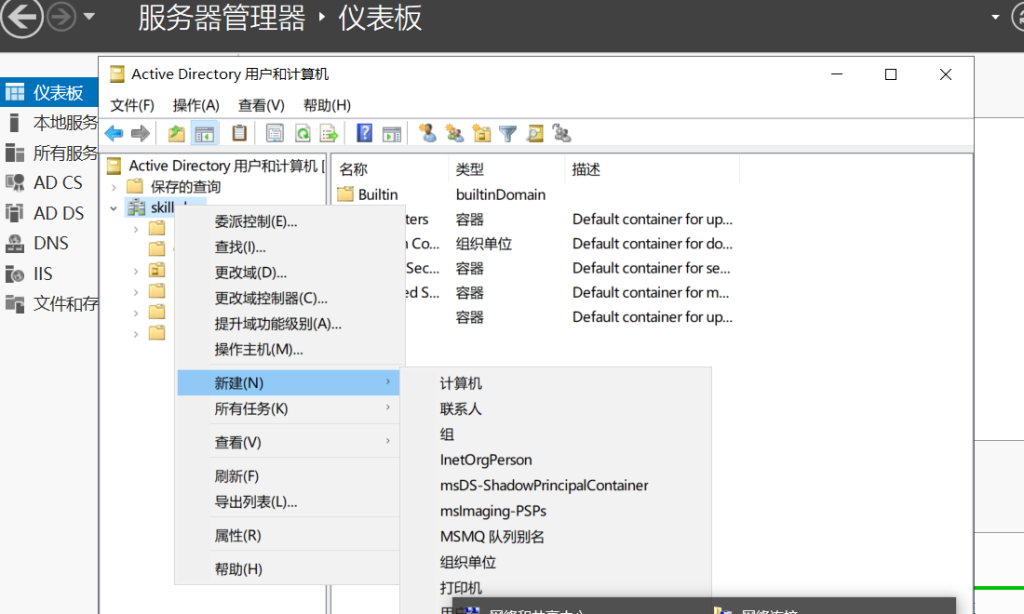Viewport: 1024px width, 614px height.
Task: Select 计算机 in the New submenu
Action: point(461,383)
